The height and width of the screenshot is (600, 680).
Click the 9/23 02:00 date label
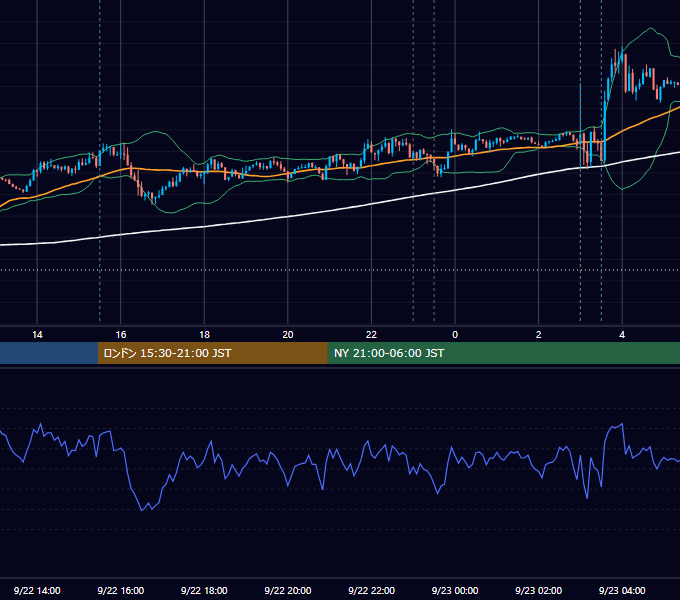538,590
